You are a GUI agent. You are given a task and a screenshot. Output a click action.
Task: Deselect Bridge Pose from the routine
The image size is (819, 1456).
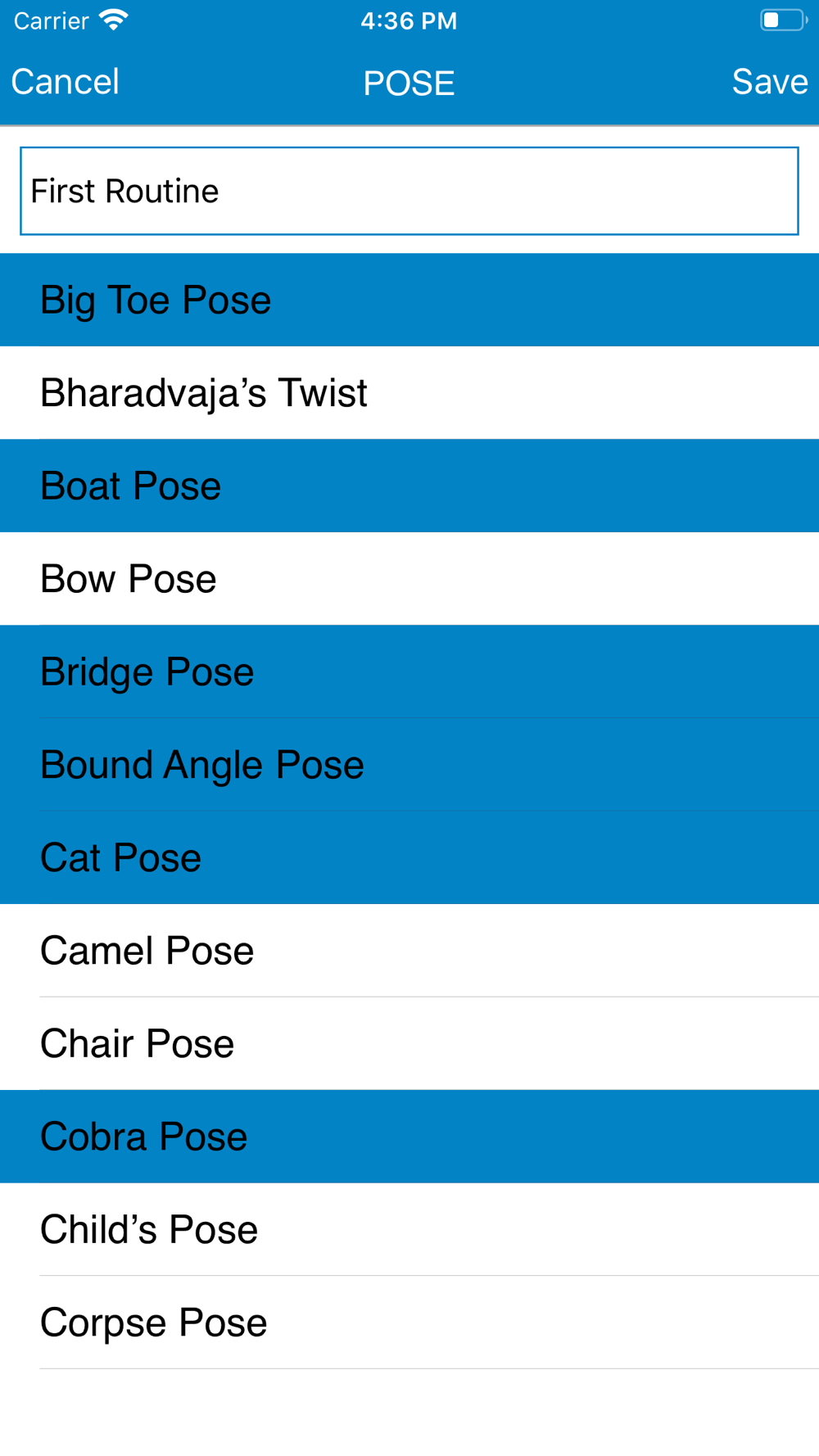(409, 671)
